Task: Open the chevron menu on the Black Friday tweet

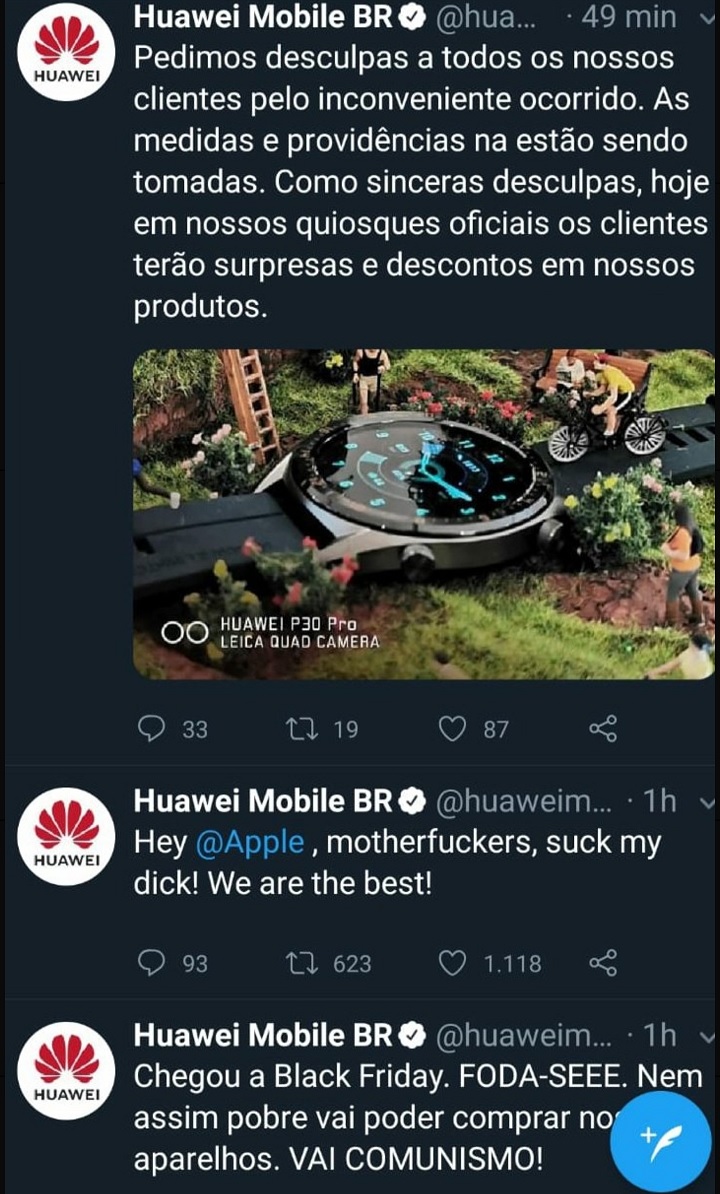Action: pos(705,1037)
